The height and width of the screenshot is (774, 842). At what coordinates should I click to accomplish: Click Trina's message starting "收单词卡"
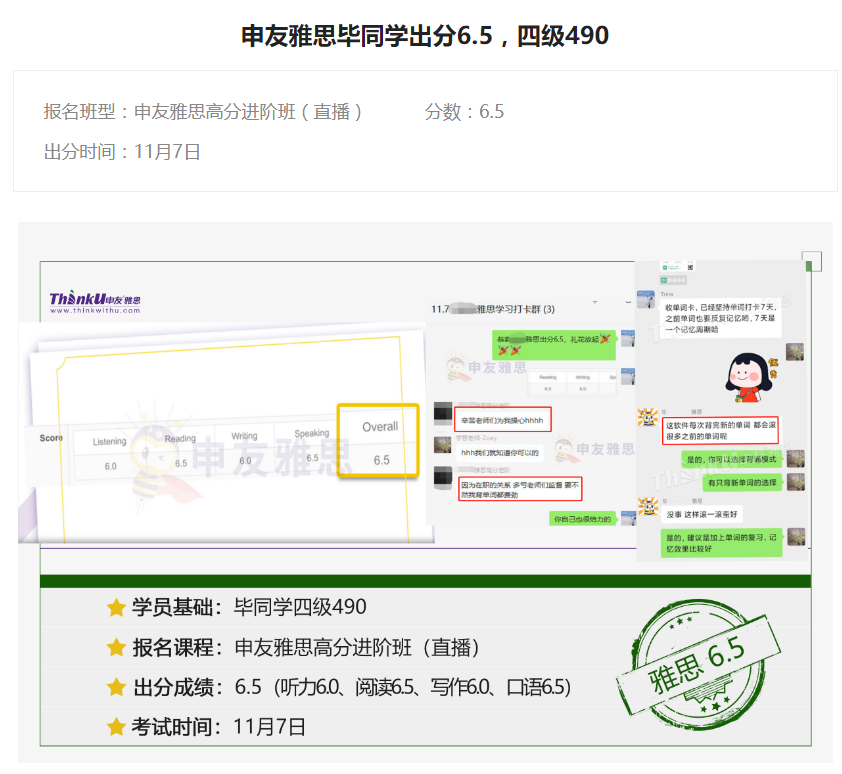click(x=721, y=318)
